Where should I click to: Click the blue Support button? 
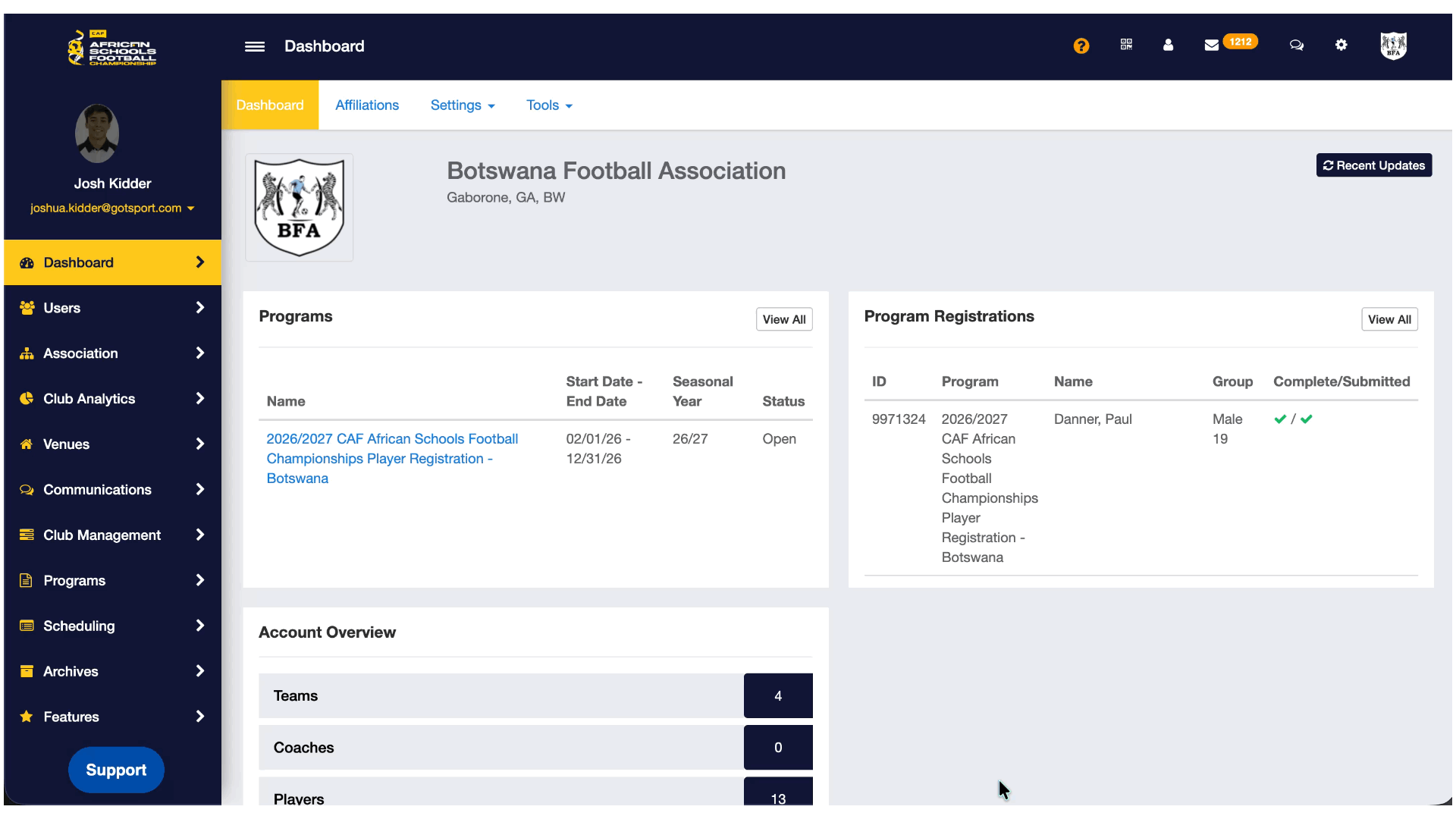click(x=116, y=770)
